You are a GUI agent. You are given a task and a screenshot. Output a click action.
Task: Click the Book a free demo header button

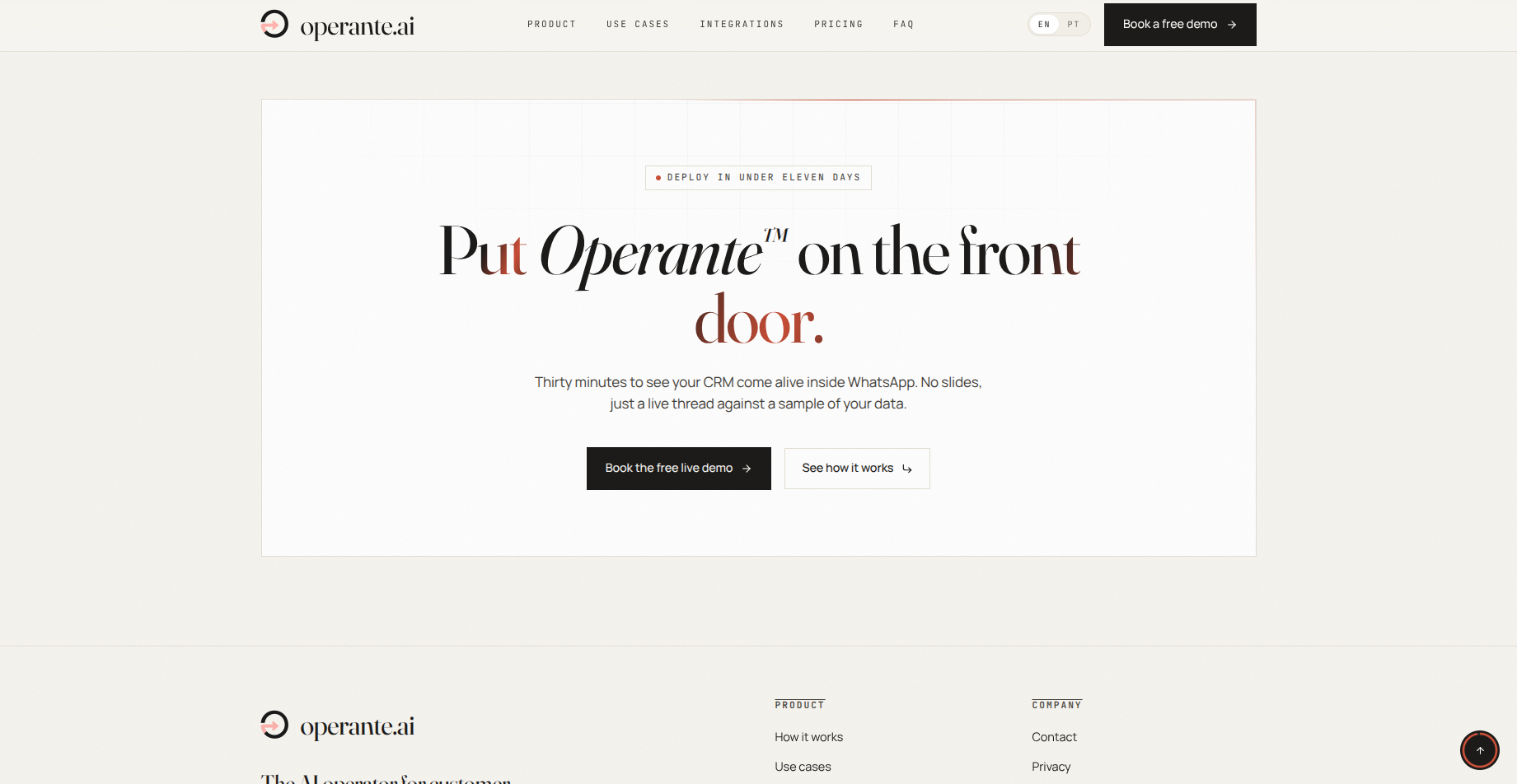[x=1180, y=25]
